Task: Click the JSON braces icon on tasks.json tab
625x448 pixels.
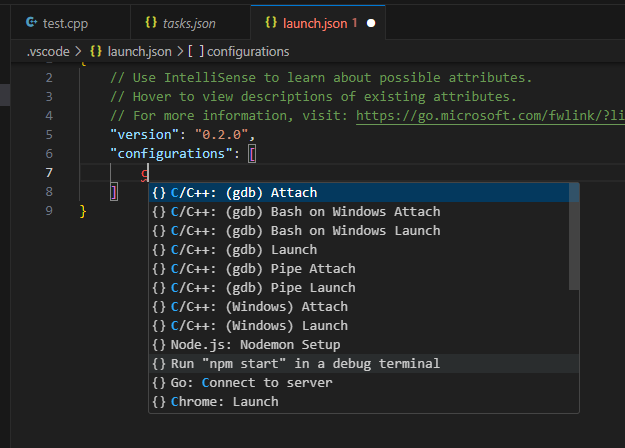Action: [x=151, y=22]
